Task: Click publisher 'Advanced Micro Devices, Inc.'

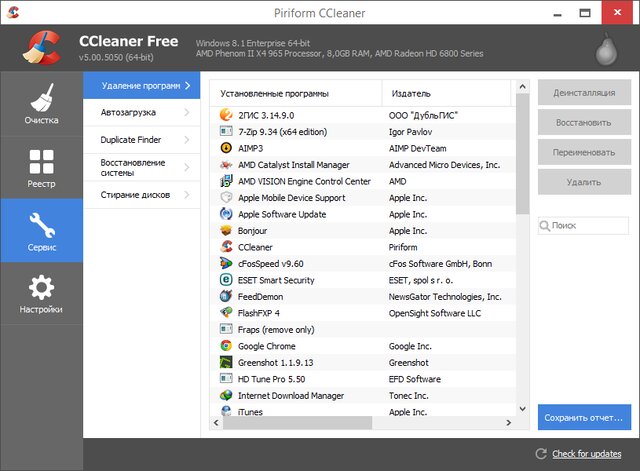Action: click(x=444, y=165)
